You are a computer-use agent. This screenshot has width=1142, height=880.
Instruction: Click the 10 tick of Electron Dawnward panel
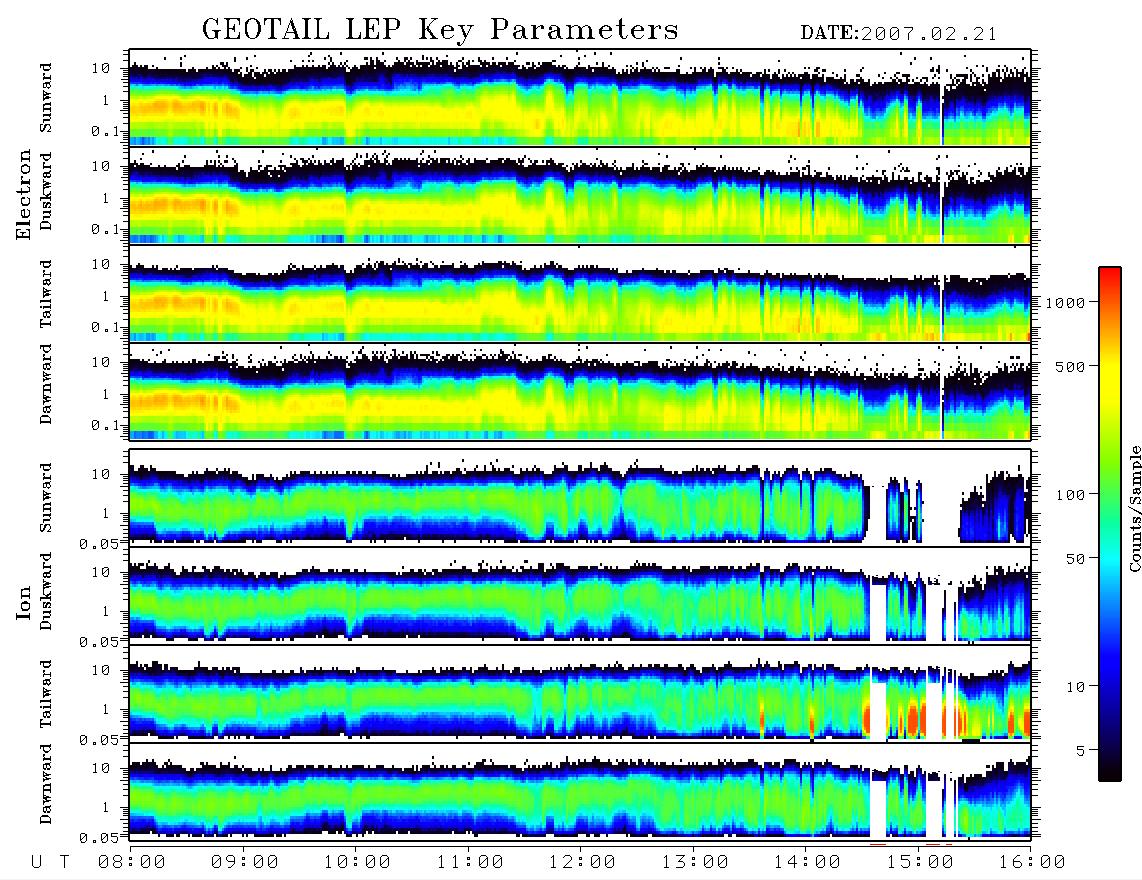[101, 362]
